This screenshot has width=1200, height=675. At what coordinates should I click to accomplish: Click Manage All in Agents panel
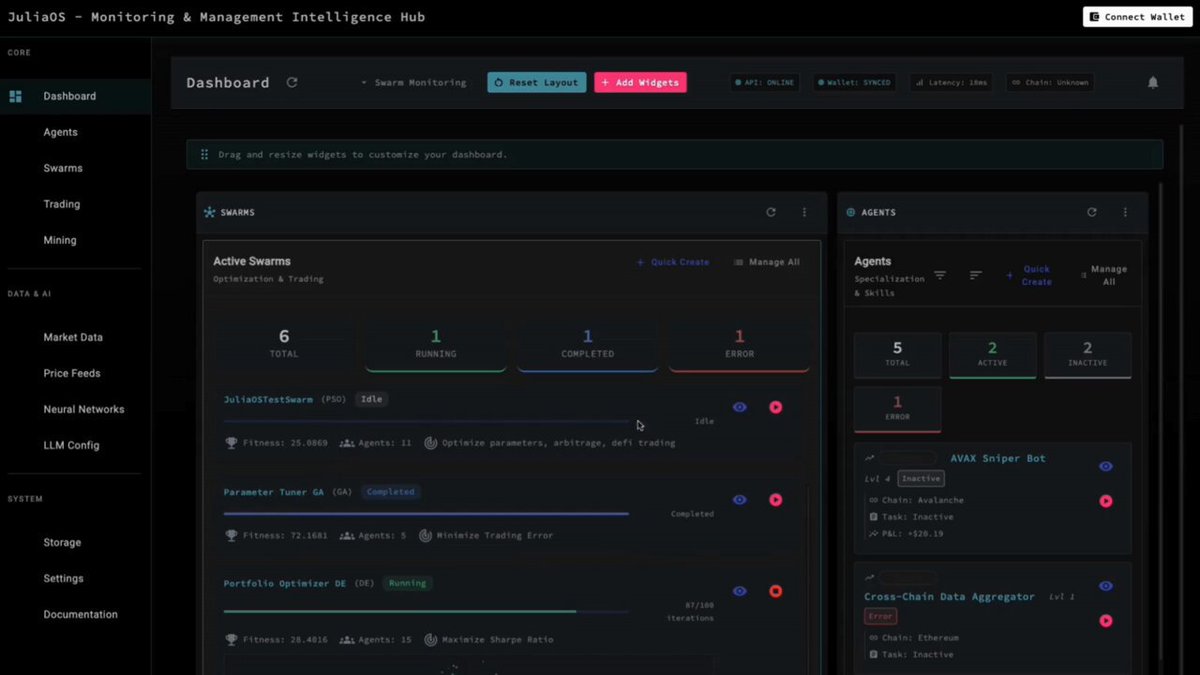click(1104, 275)
